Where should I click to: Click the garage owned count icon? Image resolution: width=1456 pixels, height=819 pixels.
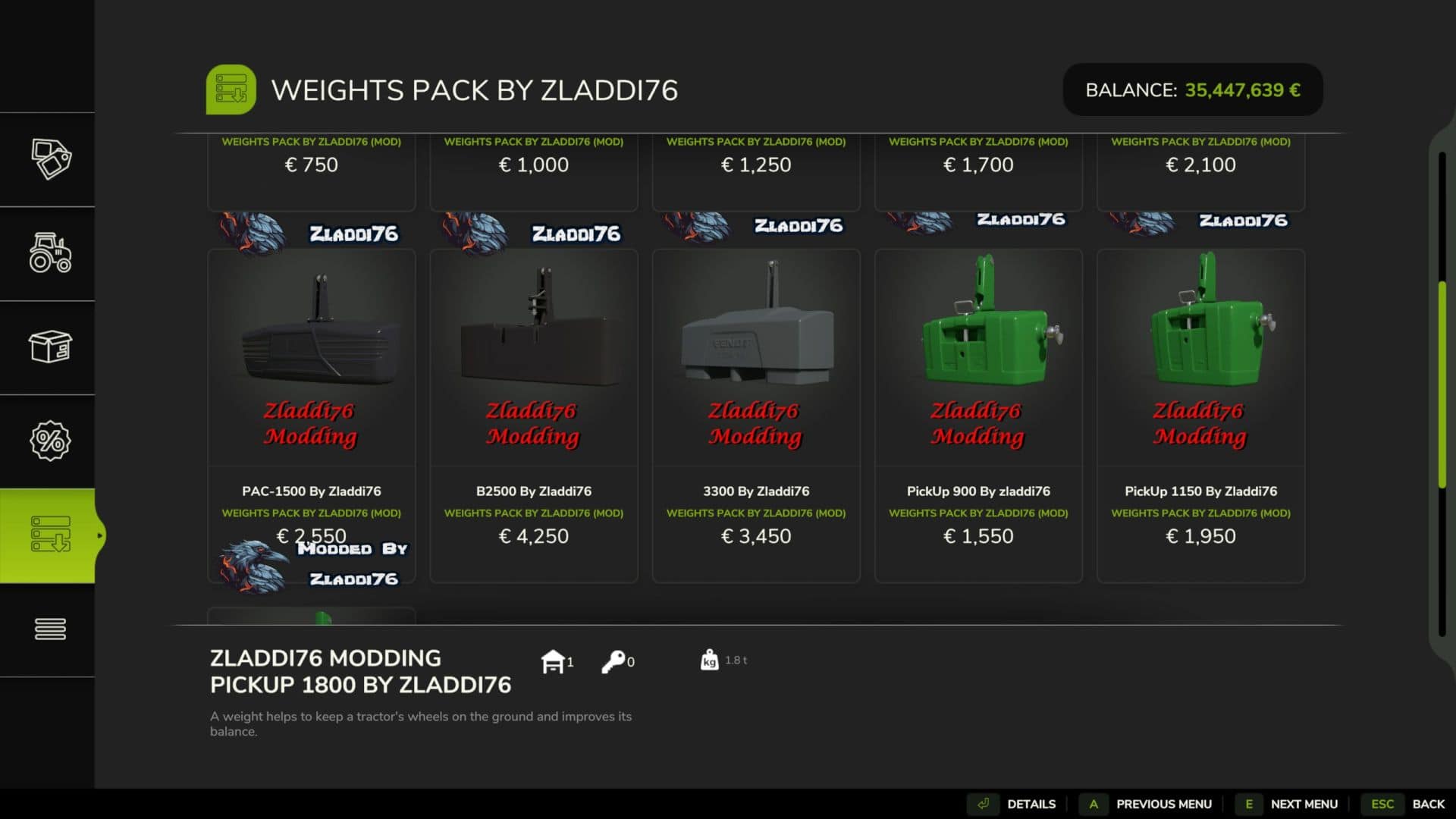point(553,662)
